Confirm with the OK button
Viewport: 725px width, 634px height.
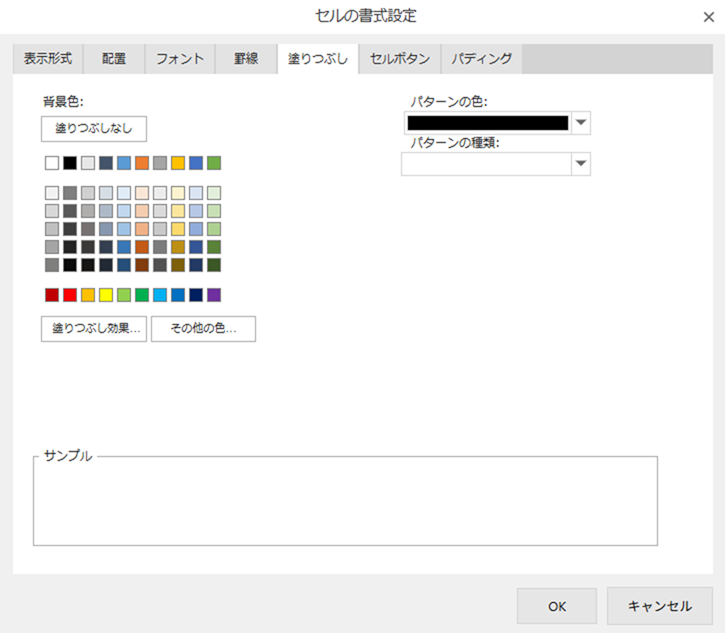coord(557,606)
